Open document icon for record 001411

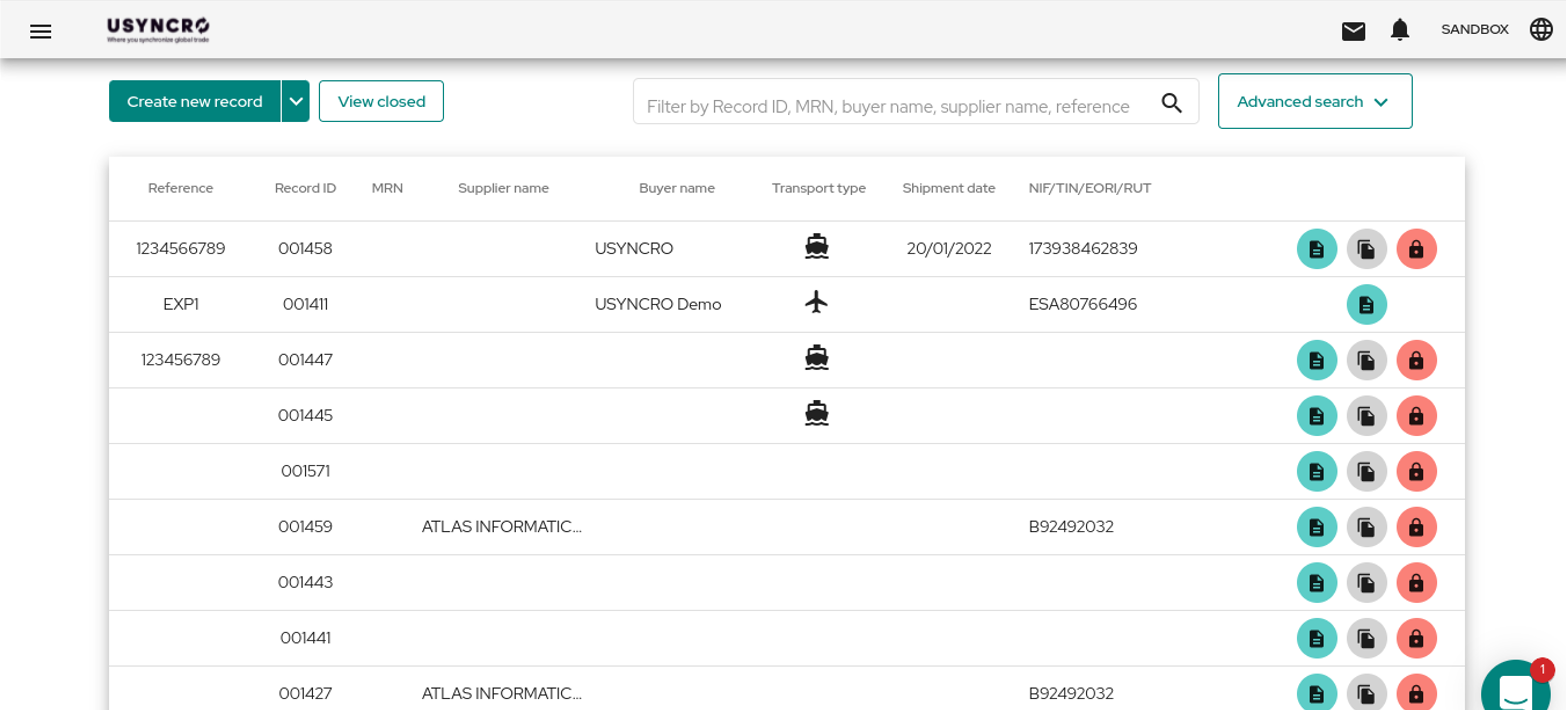[1367, 305]
